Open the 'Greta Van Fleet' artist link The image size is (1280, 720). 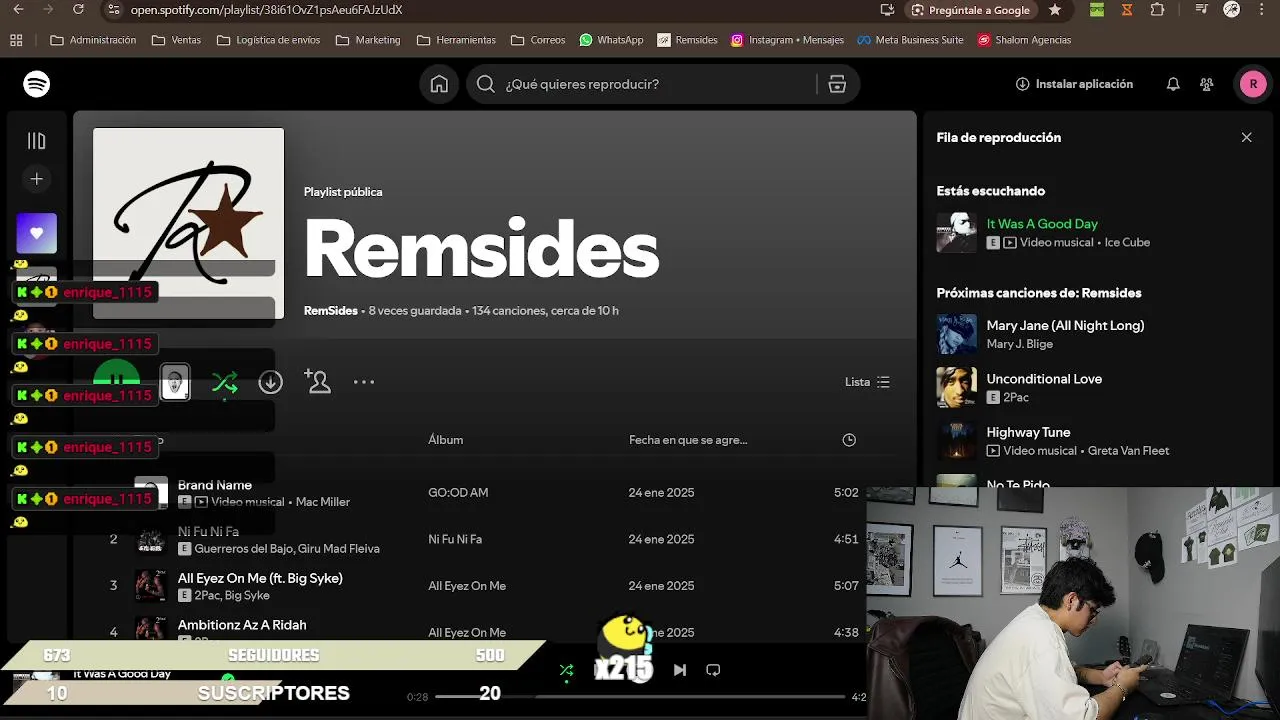pos(1128,451)
